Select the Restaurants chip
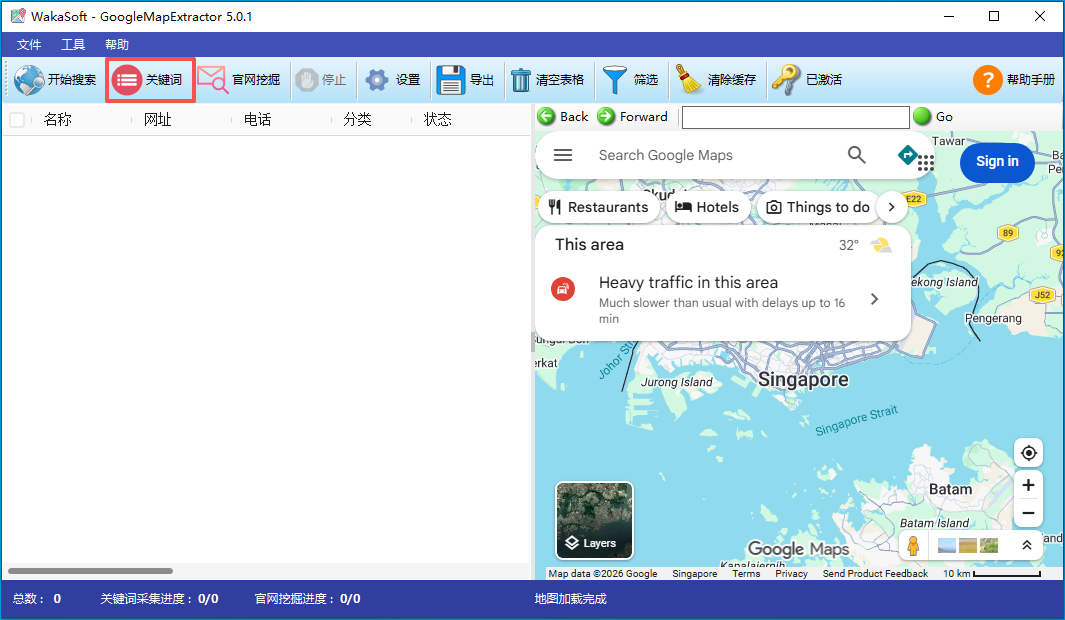The image size is (1065, 620). tap(599, 207)
